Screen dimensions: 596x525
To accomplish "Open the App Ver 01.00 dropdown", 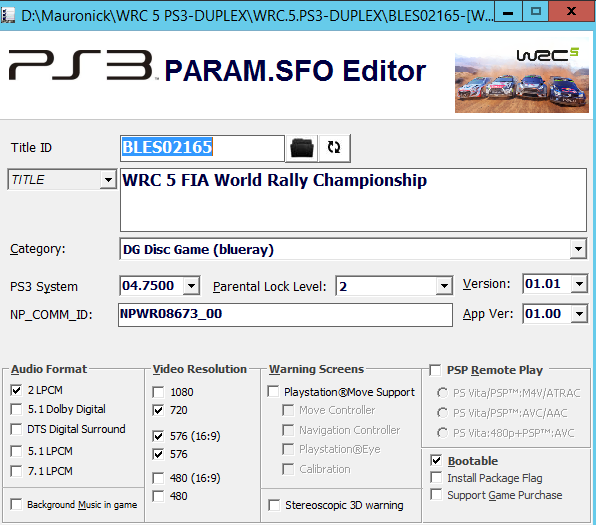I will [x=579, y=314].
